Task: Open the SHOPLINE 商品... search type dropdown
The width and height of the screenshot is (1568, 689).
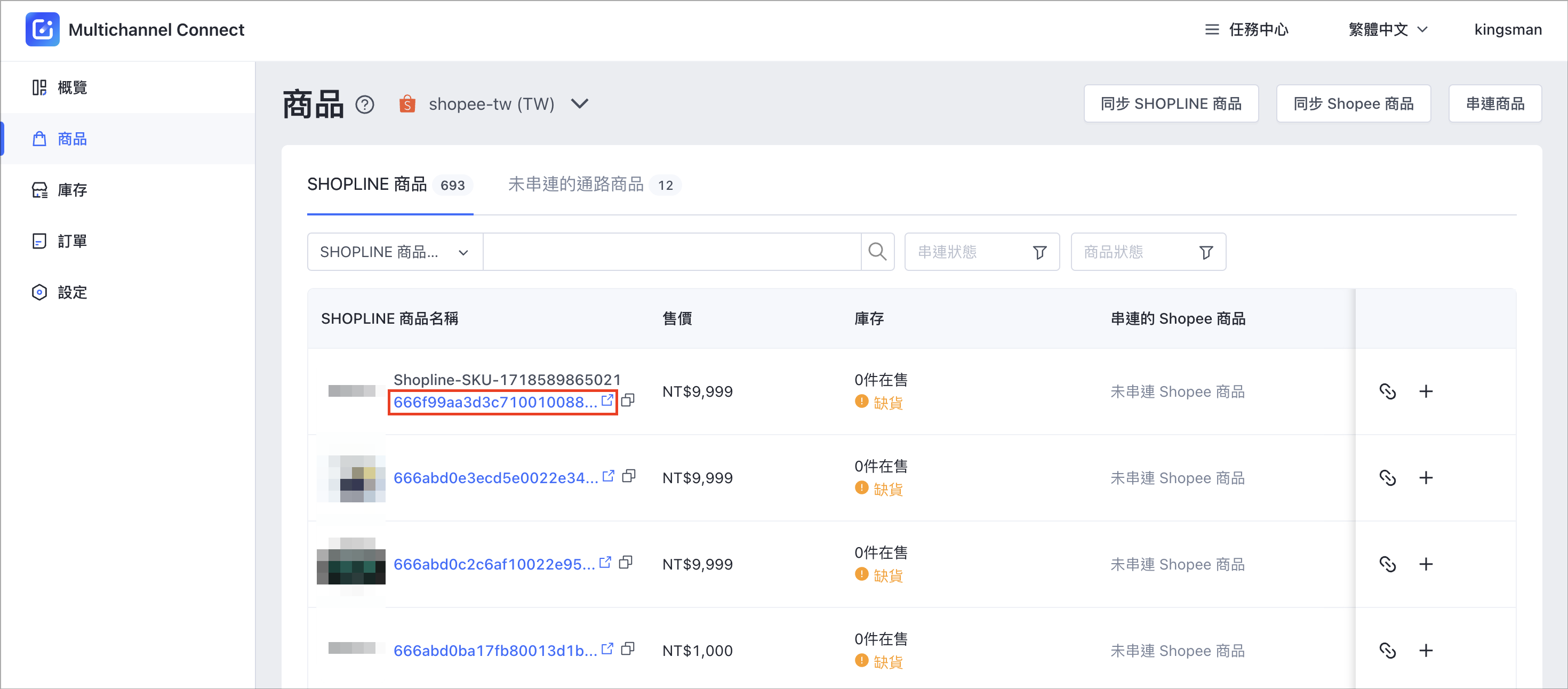Action: pyautogui.click(x=395, y=252)
